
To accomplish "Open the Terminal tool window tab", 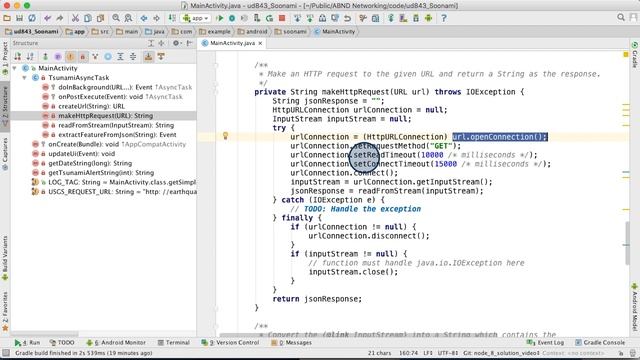I will coord(174,342).
